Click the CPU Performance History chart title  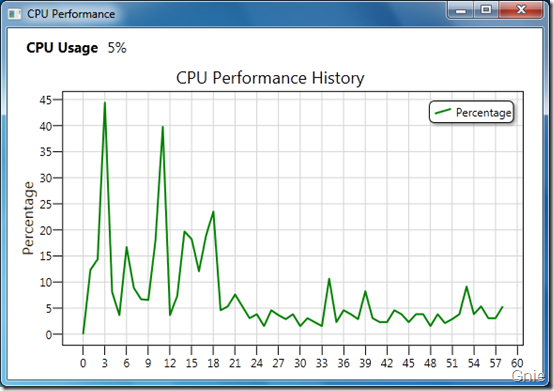[270, 78]
